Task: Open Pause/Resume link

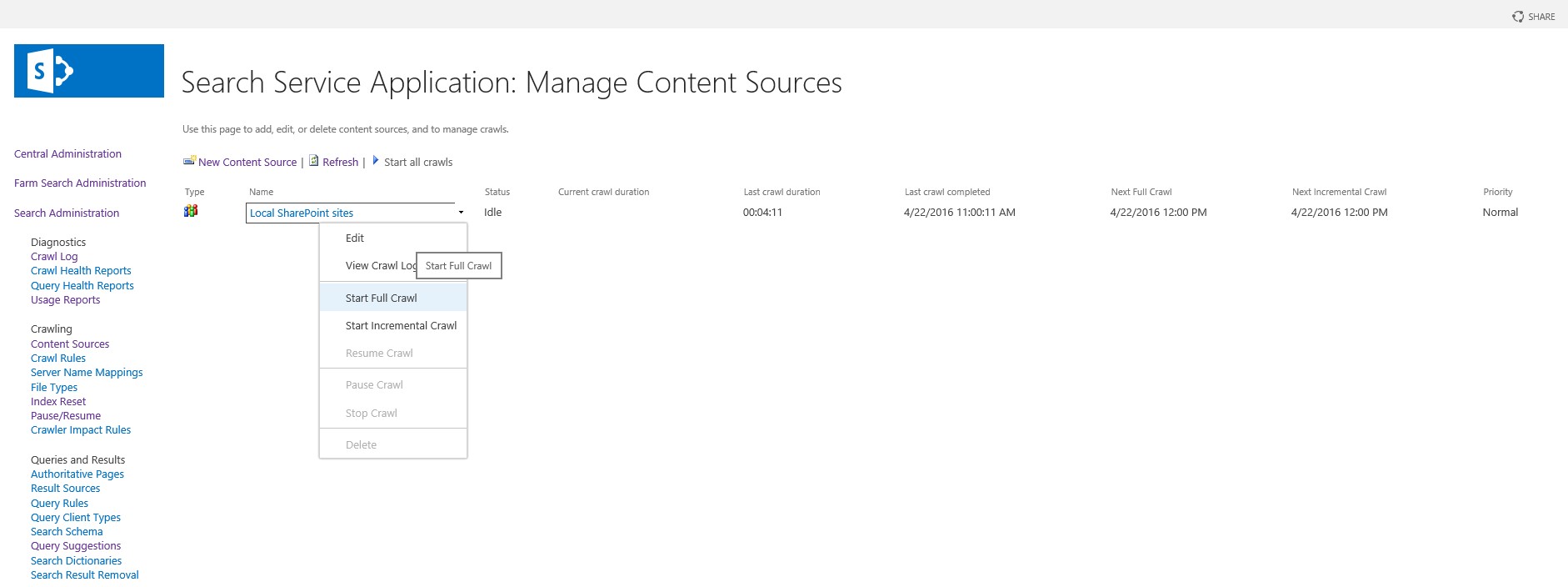Action: 66,416
